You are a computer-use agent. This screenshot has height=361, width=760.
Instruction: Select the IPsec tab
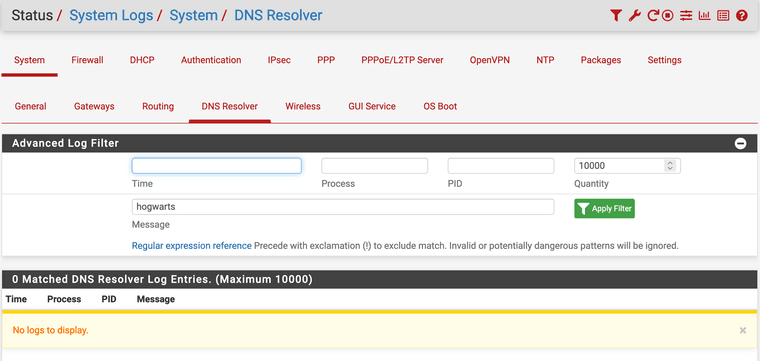tap(279, 60)
